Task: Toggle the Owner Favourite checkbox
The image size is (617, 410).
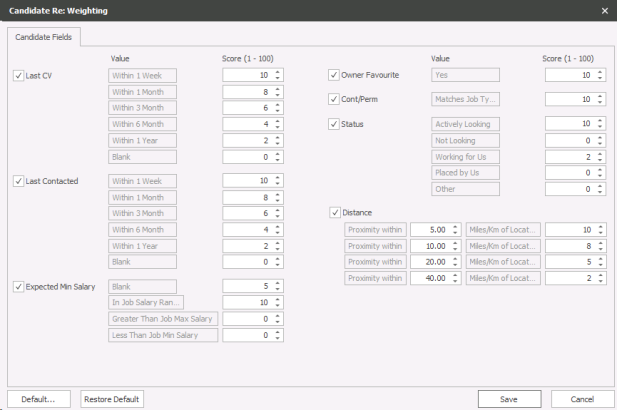Action: (x=335, y=75)
